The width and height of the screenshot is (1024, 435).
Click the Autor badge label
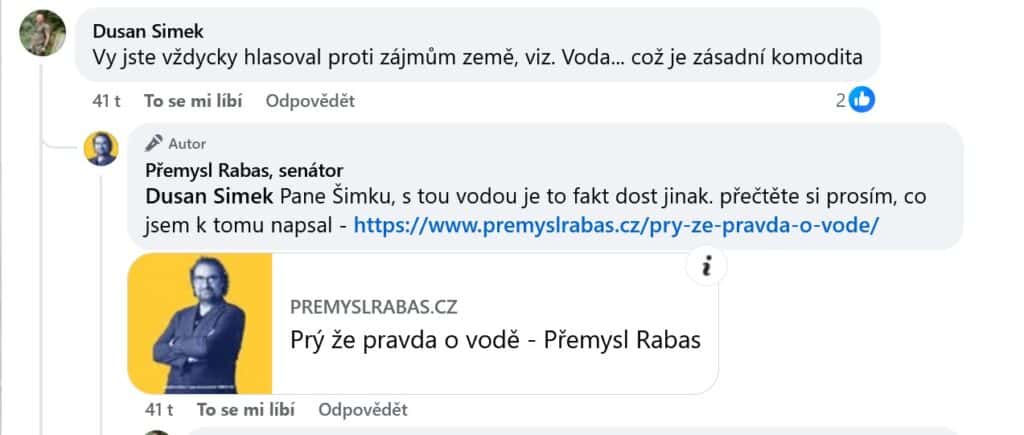(x=187, y=143)
